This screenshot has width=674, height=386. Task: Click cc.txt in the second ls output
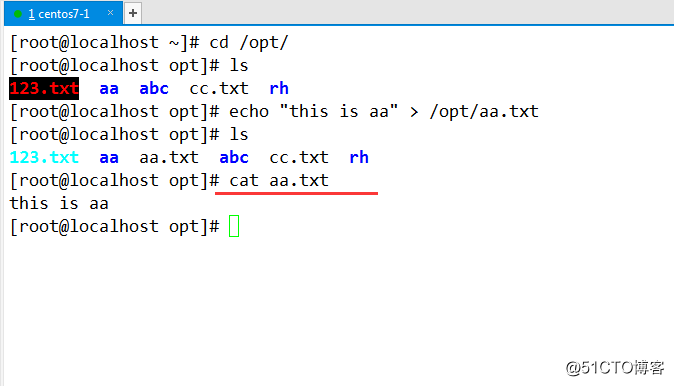click(299, 157)
